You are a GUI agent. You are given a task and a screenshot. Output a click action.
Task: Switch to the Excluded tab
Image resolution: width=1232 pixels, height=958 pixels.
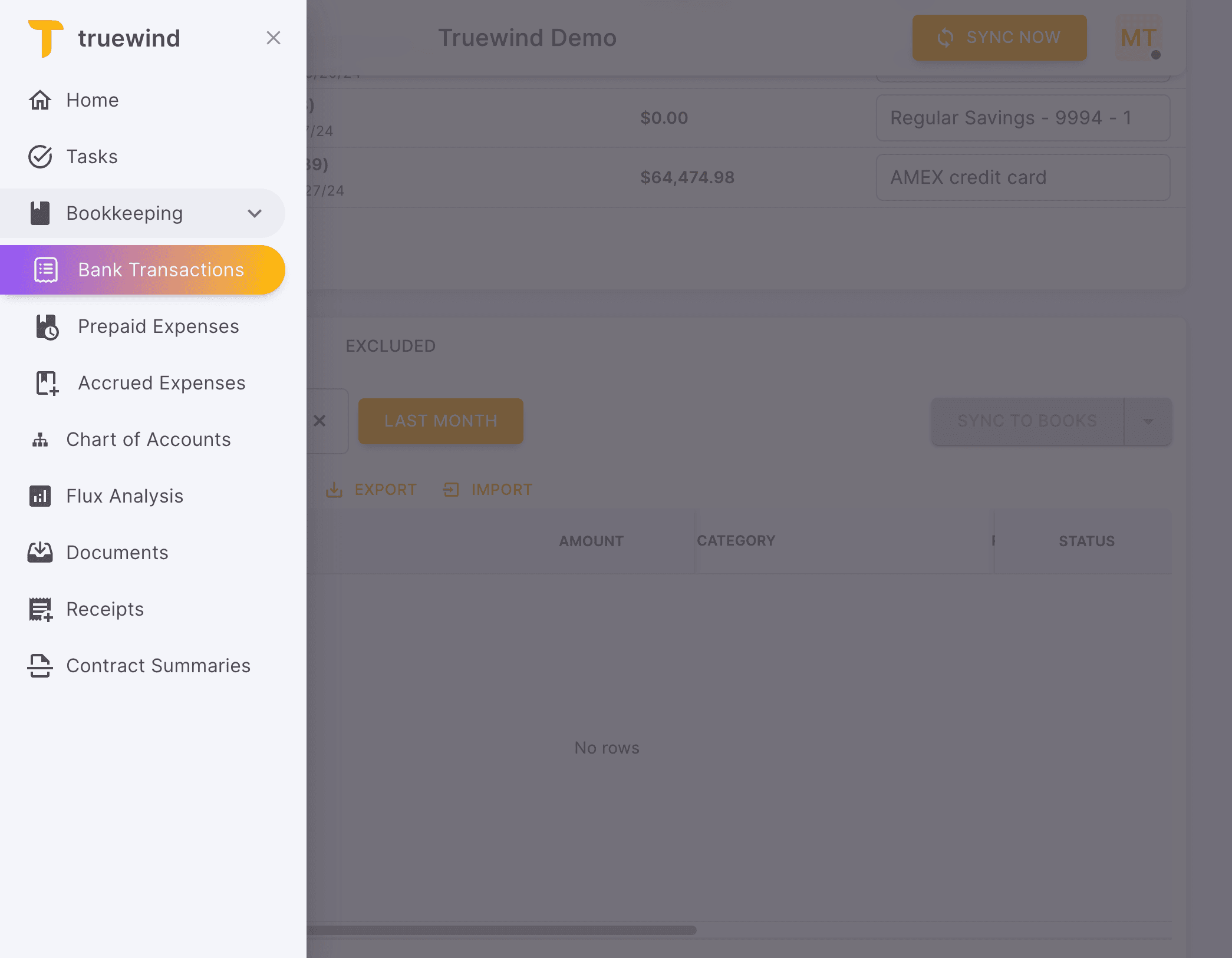391,346
